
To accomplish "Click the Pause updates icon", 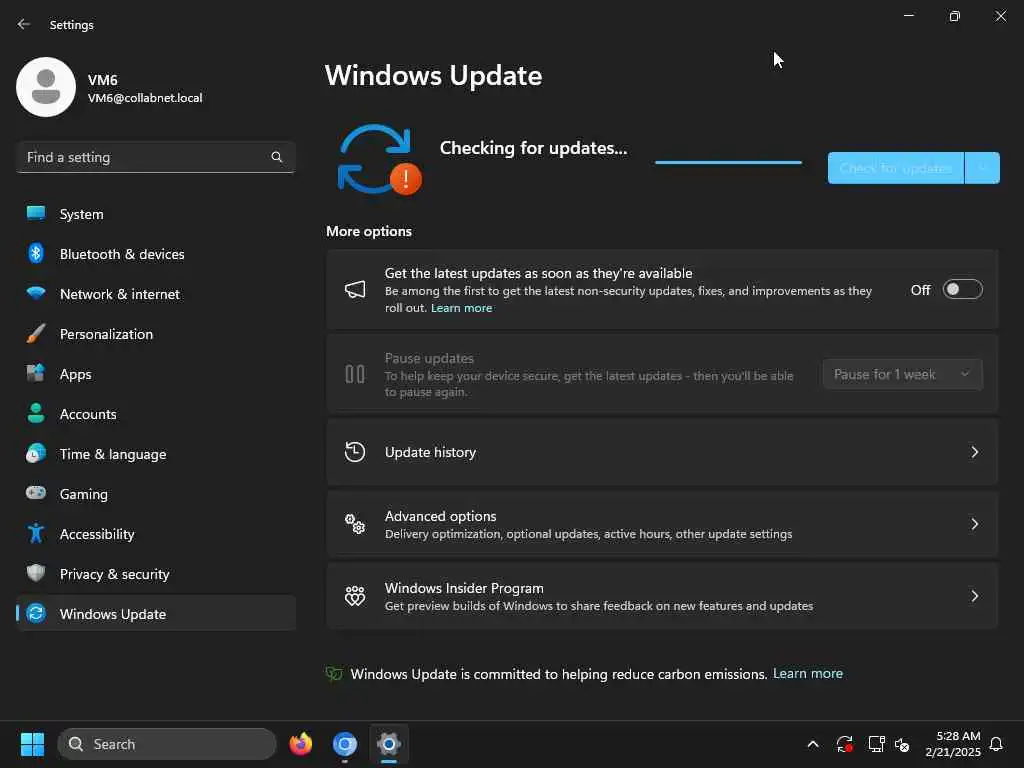I will pyautogui.click(x=355, y=374).
